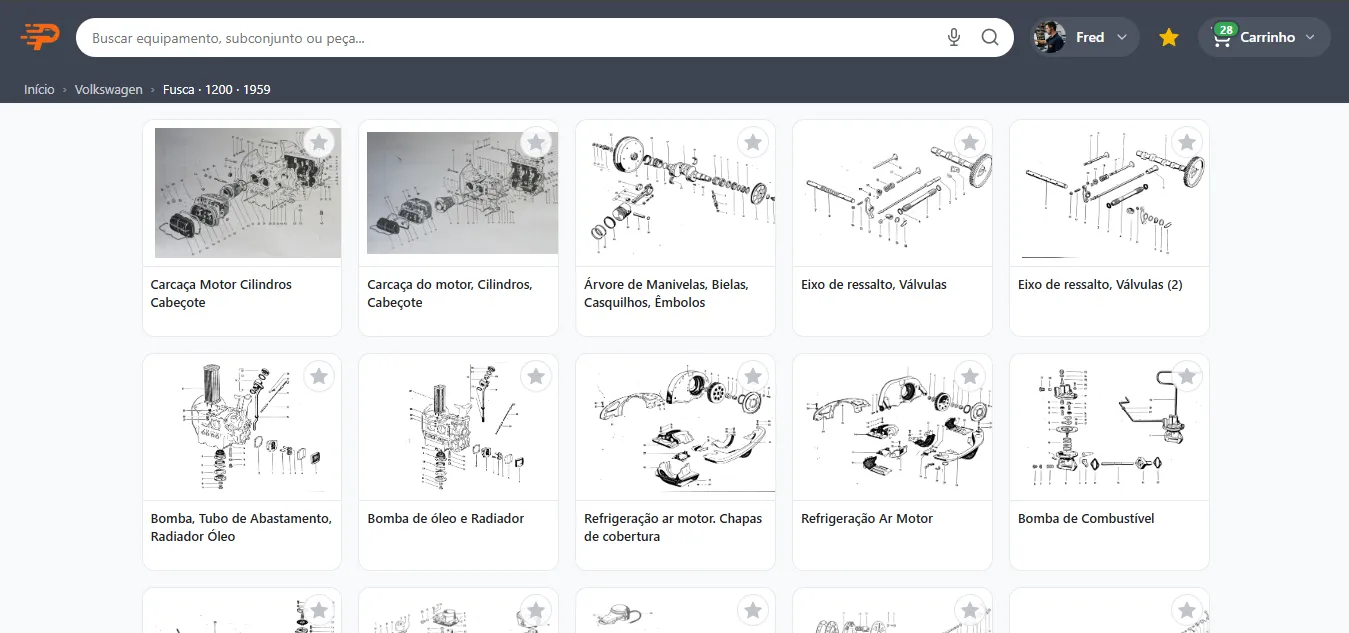
Task: Favorite Eixo de ressalto, Válvulas (2) star
Action: pyautogui.click(x=1187, y=143)
